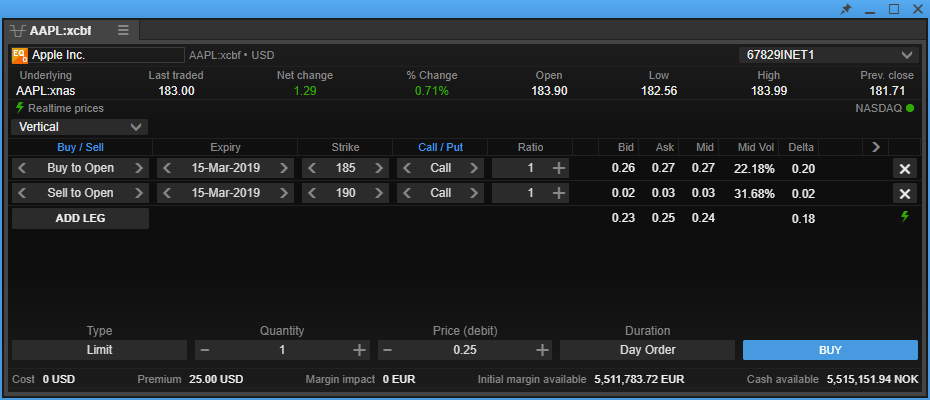Click 15-Mar-2019 expiry on the 190 leg
This screenshot has height=400, width=930.
pos(225,193)
